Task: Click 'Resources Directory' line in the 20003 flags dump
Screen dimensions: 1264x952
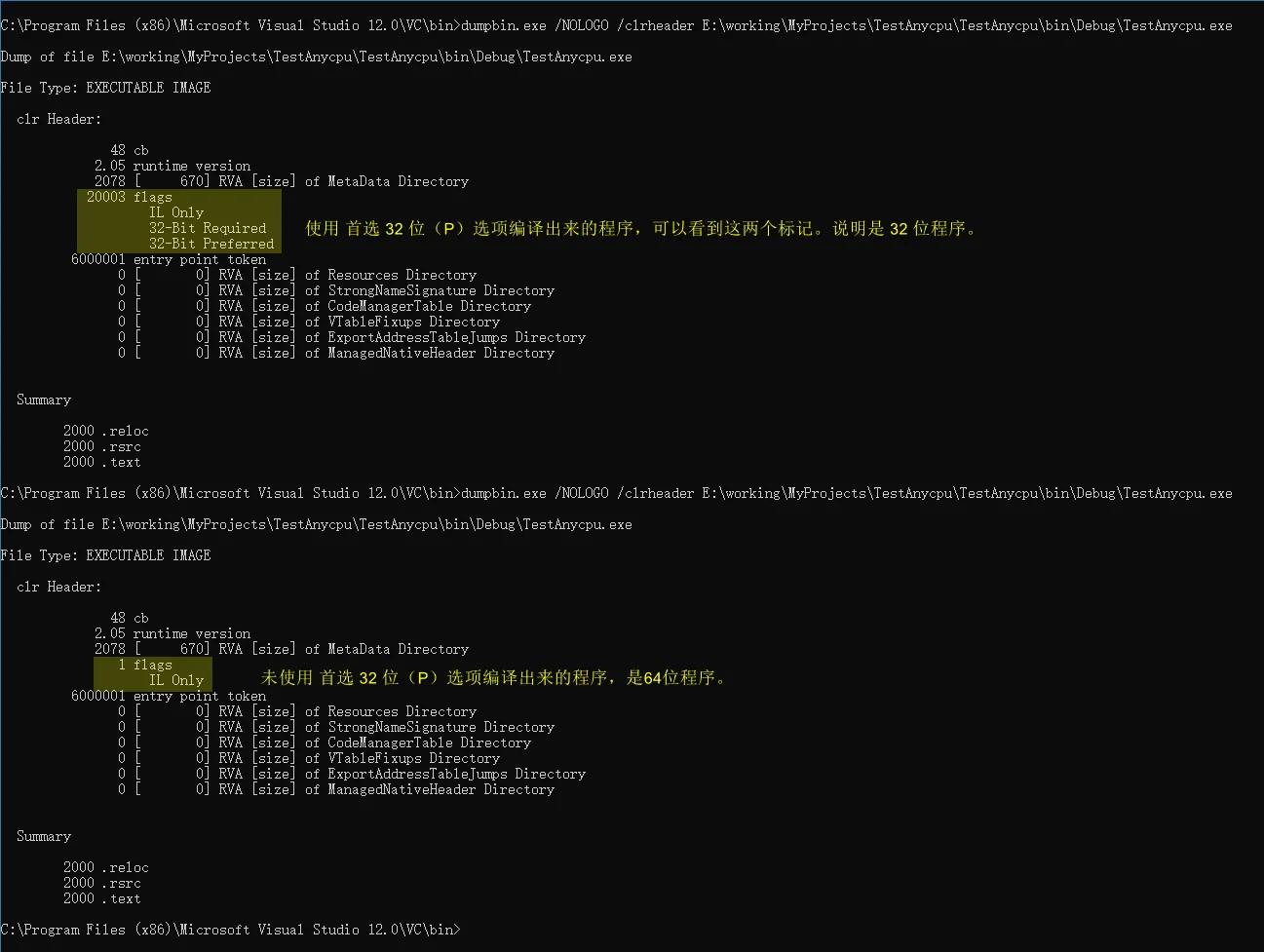Action: tap(296, 275)
